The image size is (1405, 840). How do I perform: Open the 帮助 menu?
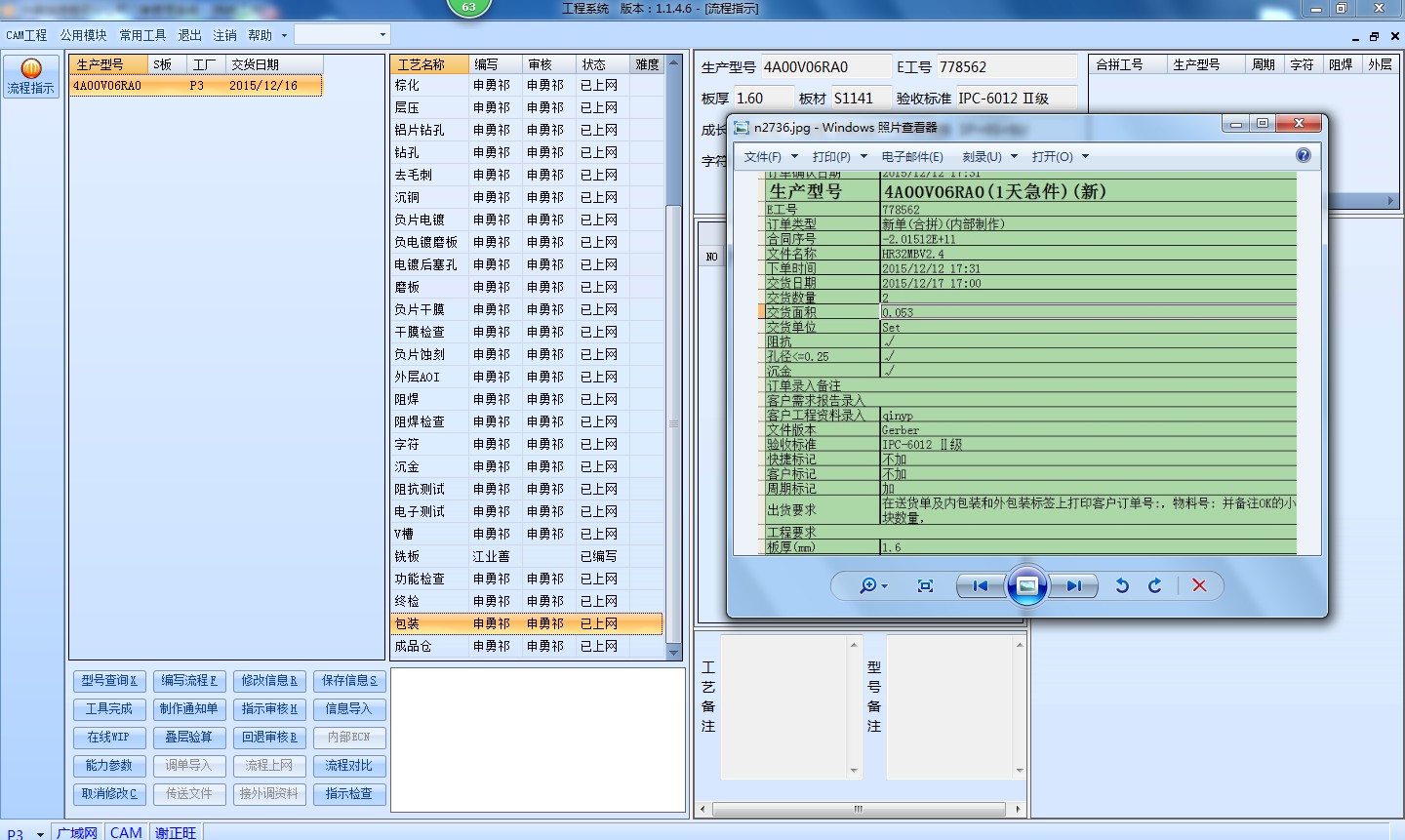[x=260, y=35]
